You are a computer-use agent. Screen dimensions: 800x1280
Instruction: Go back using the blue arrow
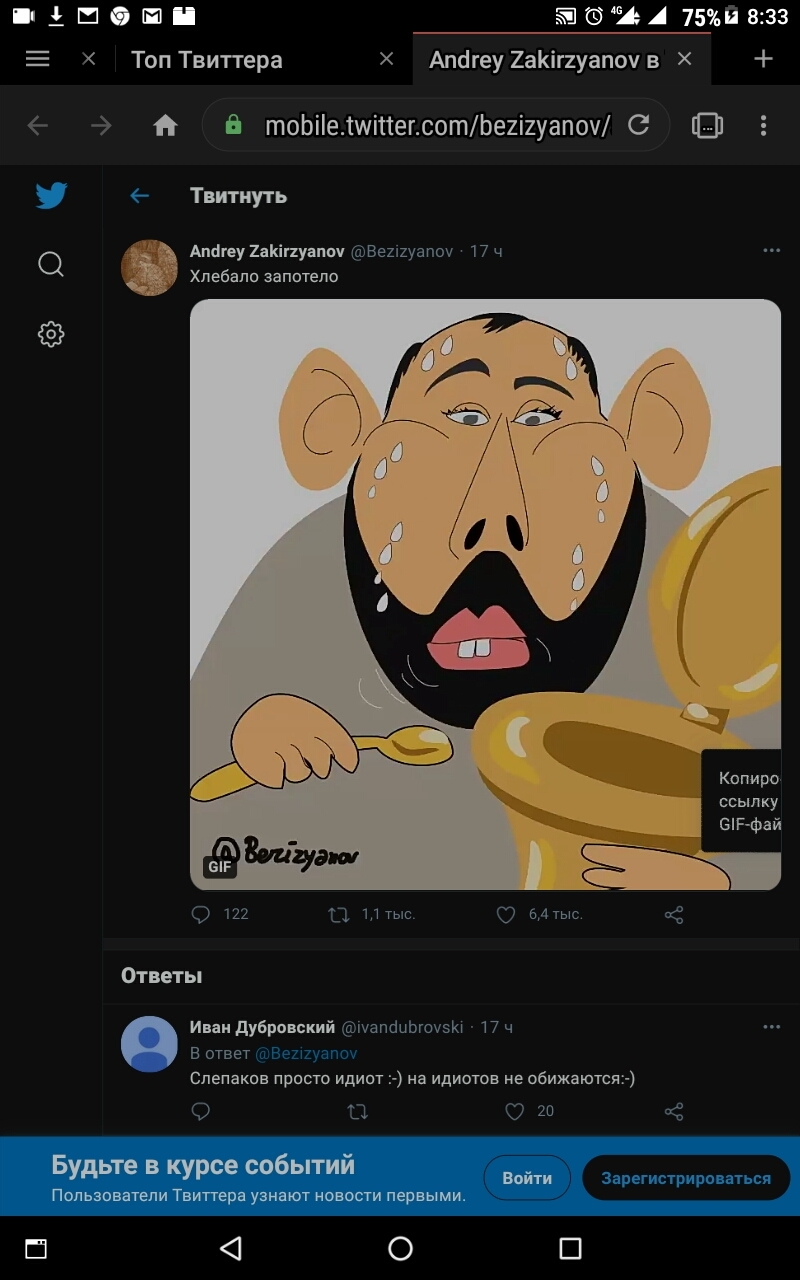pos(139,196)
